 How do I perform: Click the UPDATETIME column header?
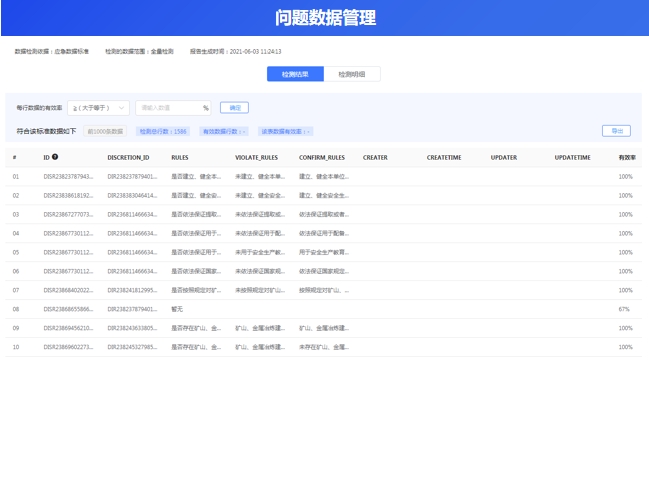tap(572, 158)
